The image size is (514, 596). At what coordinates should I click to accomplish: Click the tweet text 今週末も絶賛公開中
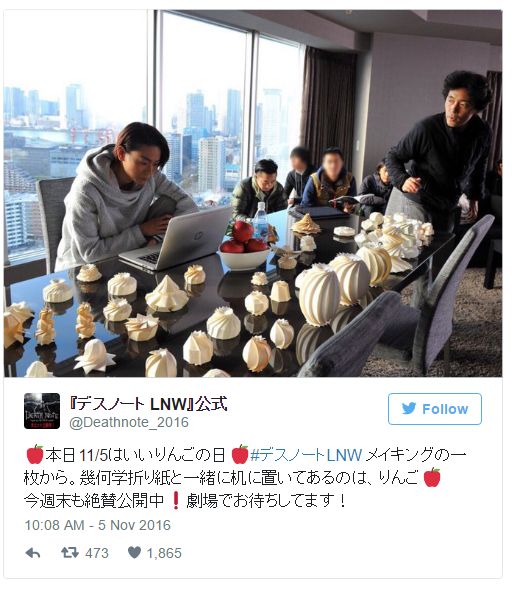[94, 501]
